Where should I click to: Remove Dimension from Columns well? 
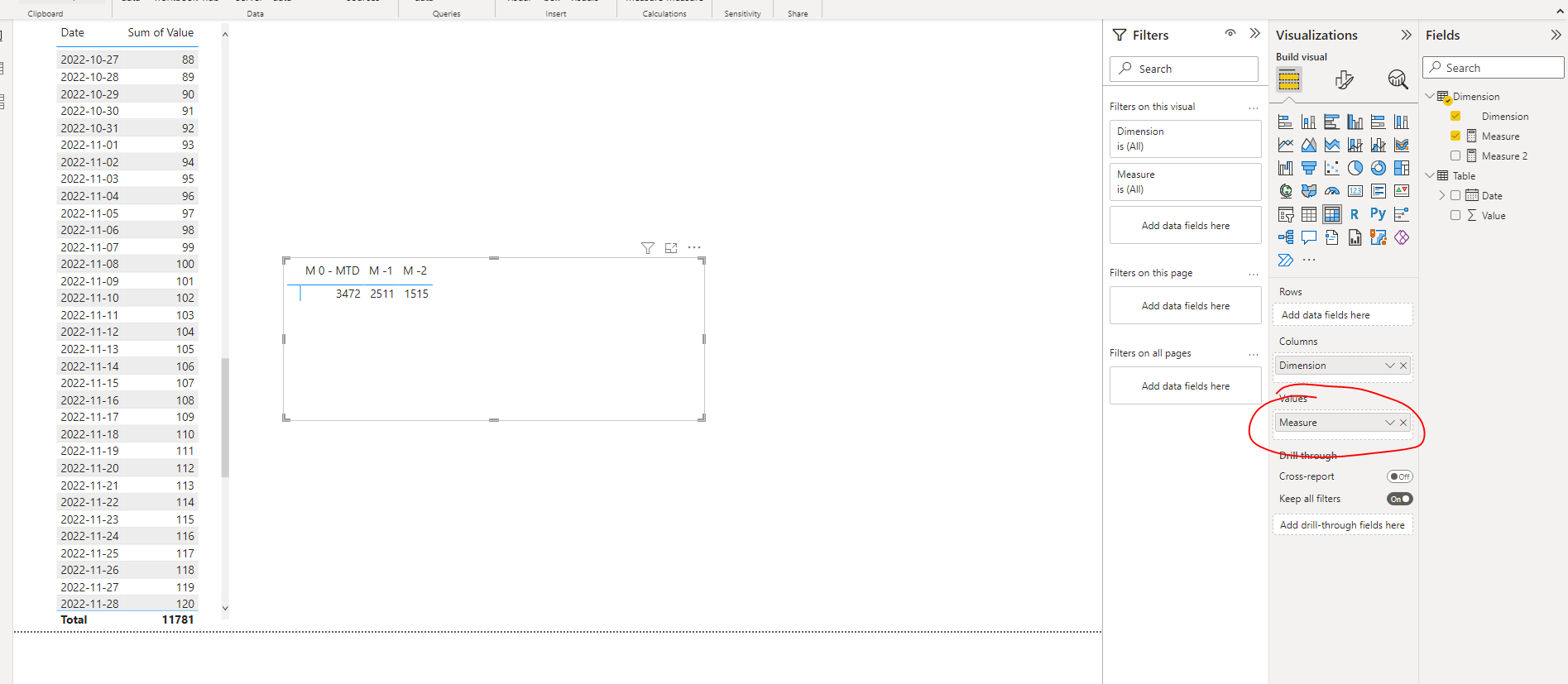[x=1403, y=366]
